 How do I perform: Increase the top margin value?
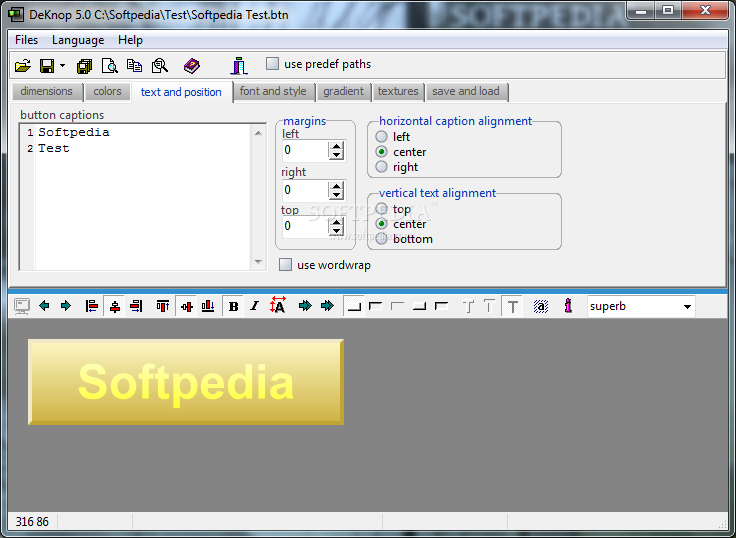pyautogui.click(x=336, y=223)
